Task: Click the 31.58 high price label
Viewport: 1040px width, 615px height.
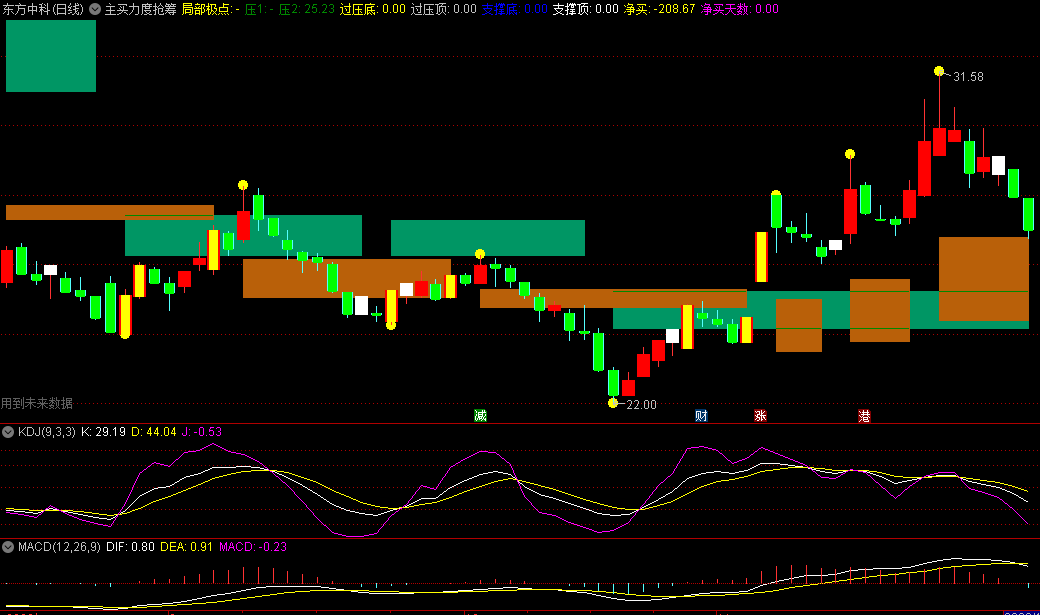Action: (968, 77)
